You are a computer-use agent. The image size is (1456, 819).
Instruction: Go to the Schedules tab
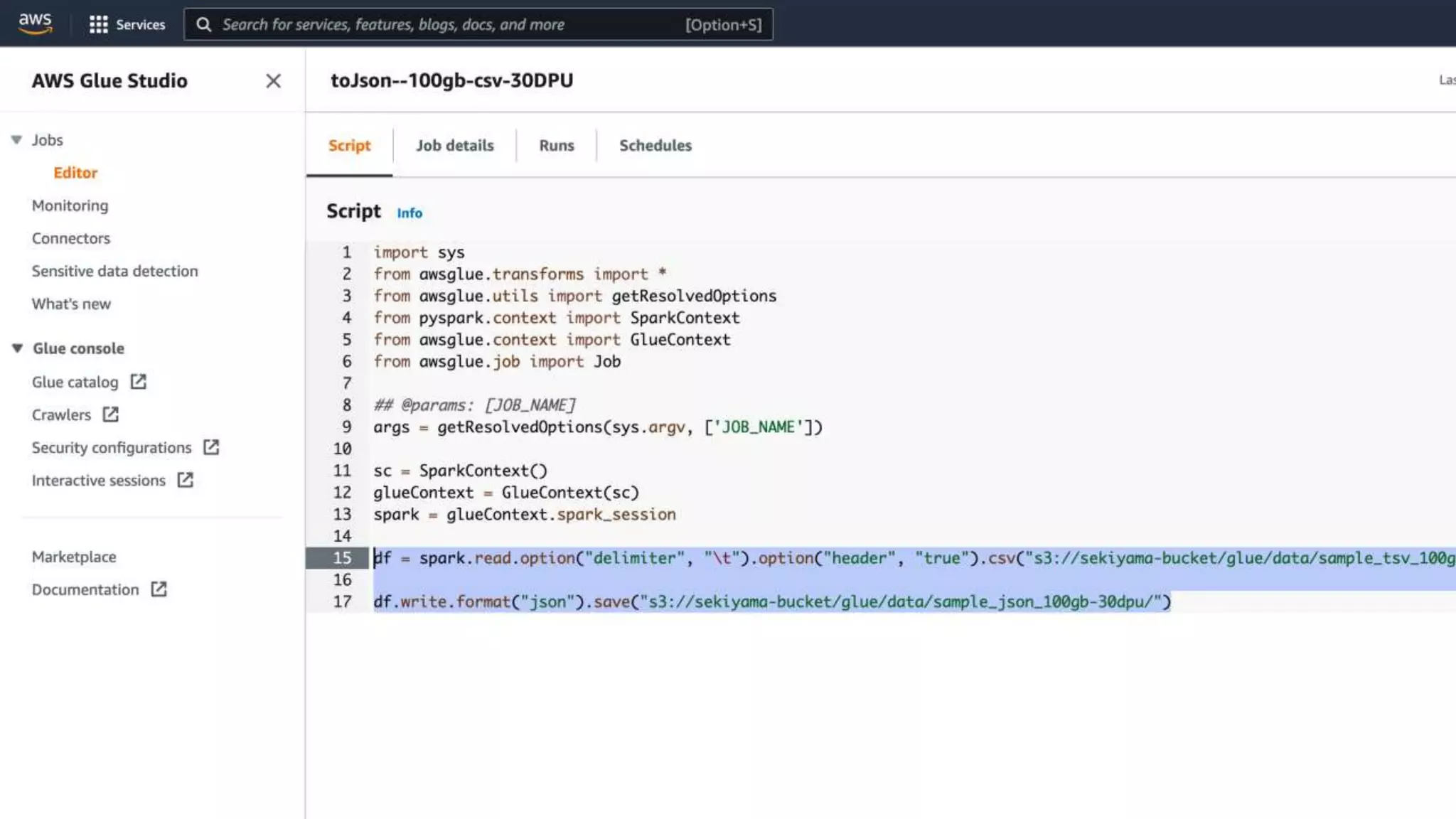pyautogui.click(x=655, y=146)
